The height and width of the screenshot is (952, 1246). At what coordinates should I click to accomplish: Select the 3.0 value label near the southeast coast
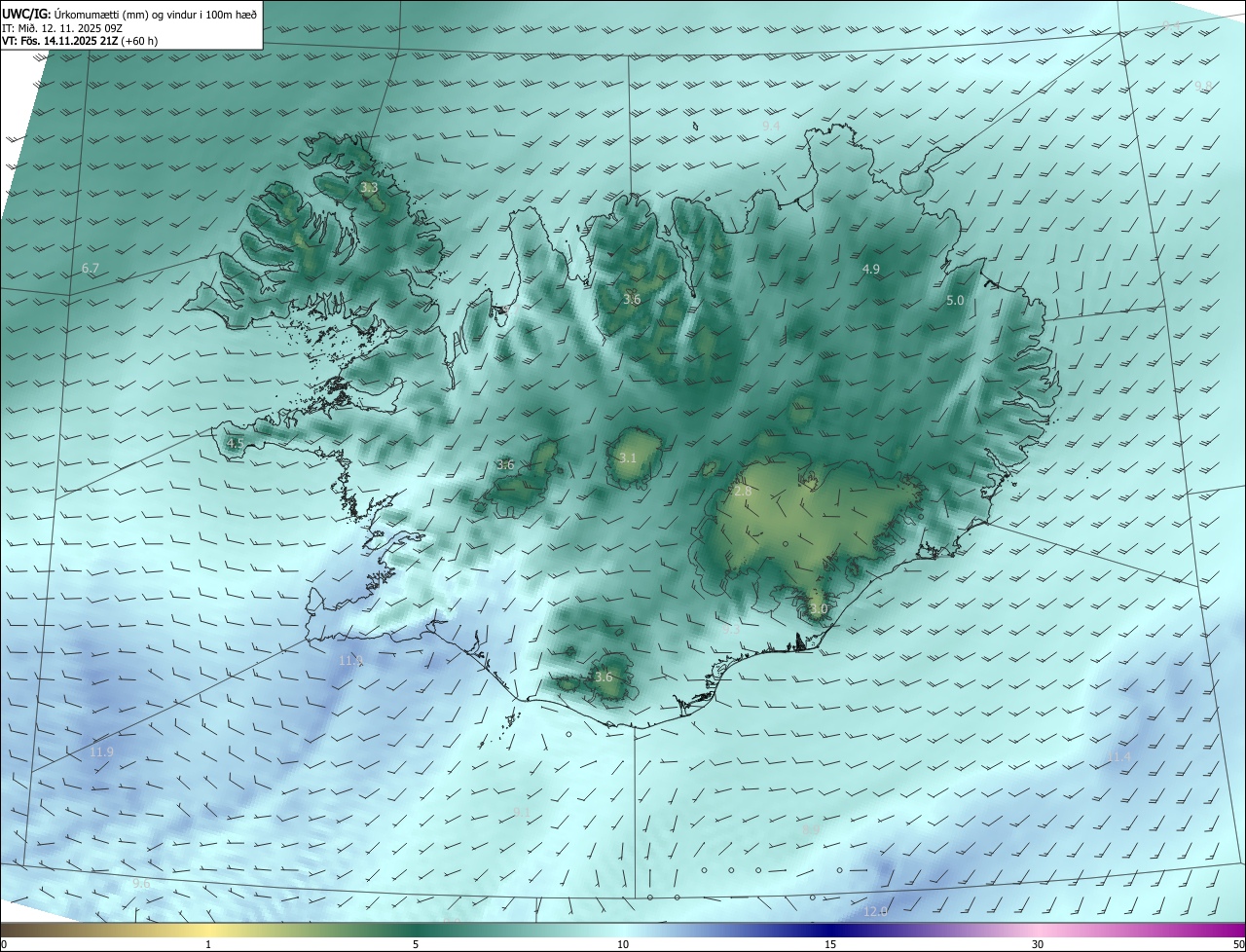coord(818,609)
